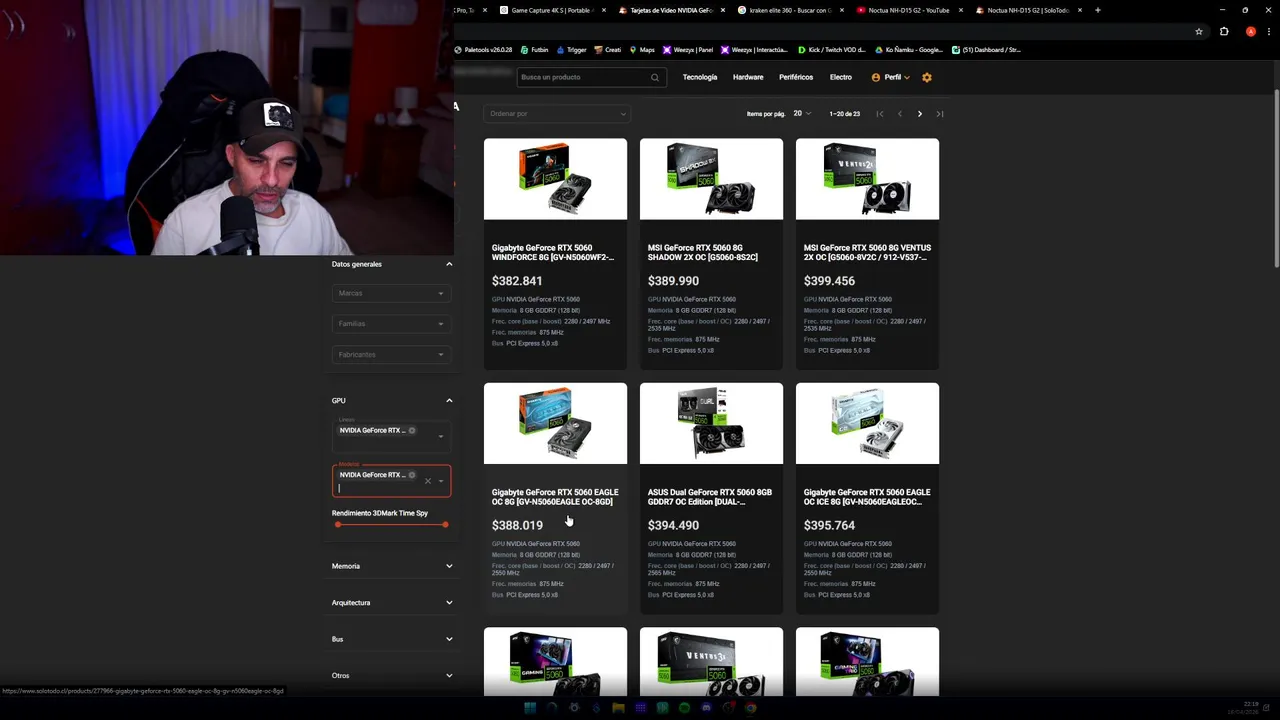The width and height of the screenshot is (1280, 720).
Task: Change items per page dropdown
Action: click(802, 114)
